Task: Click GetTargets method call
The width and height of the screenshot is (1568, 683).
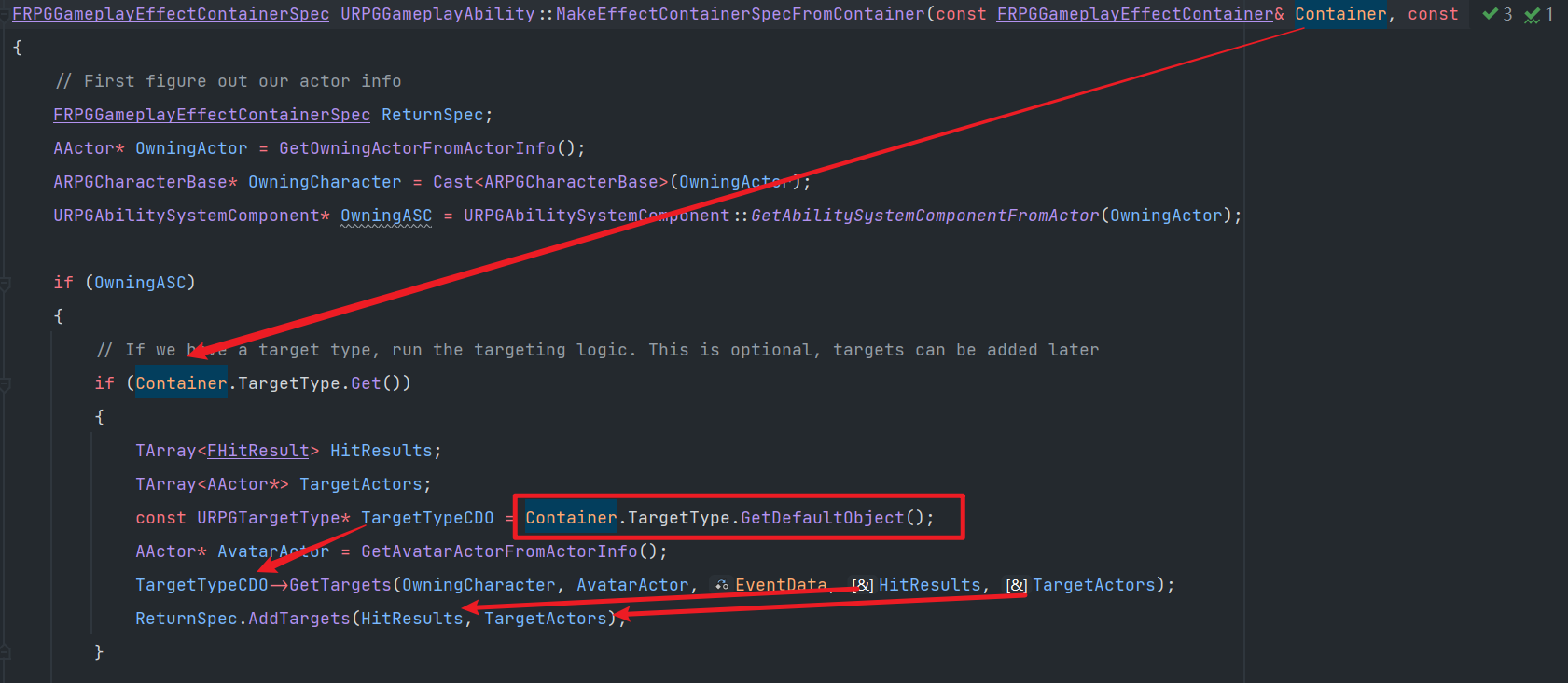Action: click(340, 585)
